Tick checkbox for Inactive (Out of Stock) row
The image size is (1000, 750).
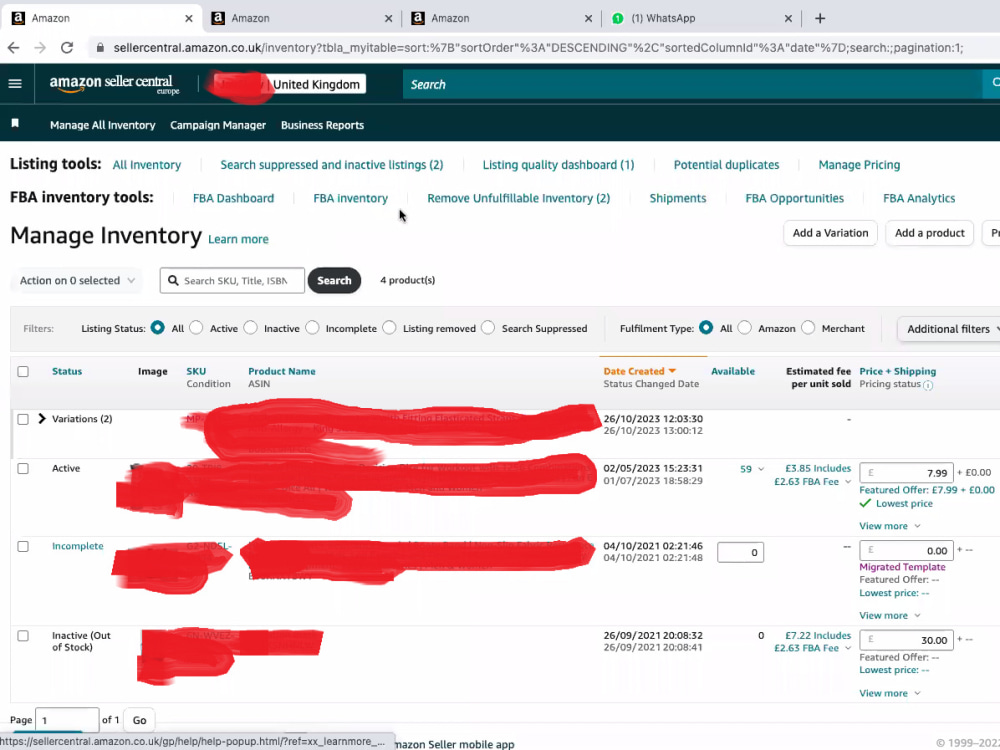[x=23, y=636]
